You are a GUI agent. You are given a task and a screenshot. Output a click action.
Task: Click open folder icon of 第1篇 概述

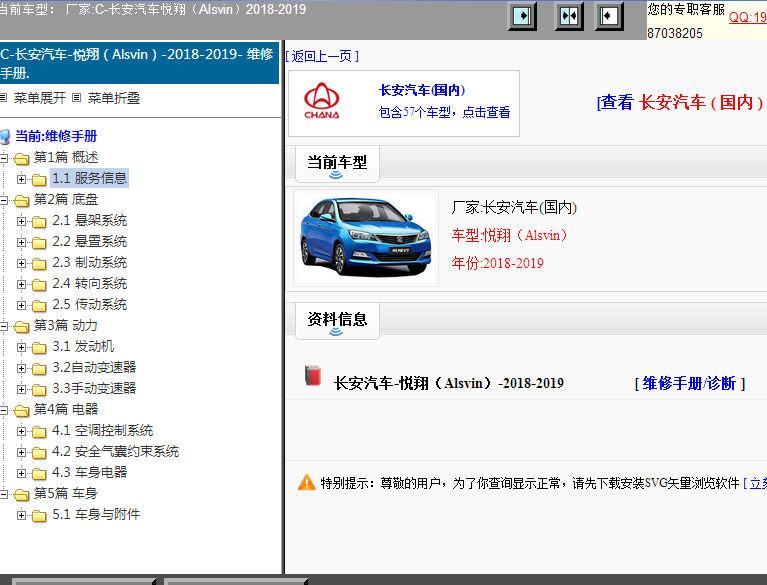click(x=22, y=158)
